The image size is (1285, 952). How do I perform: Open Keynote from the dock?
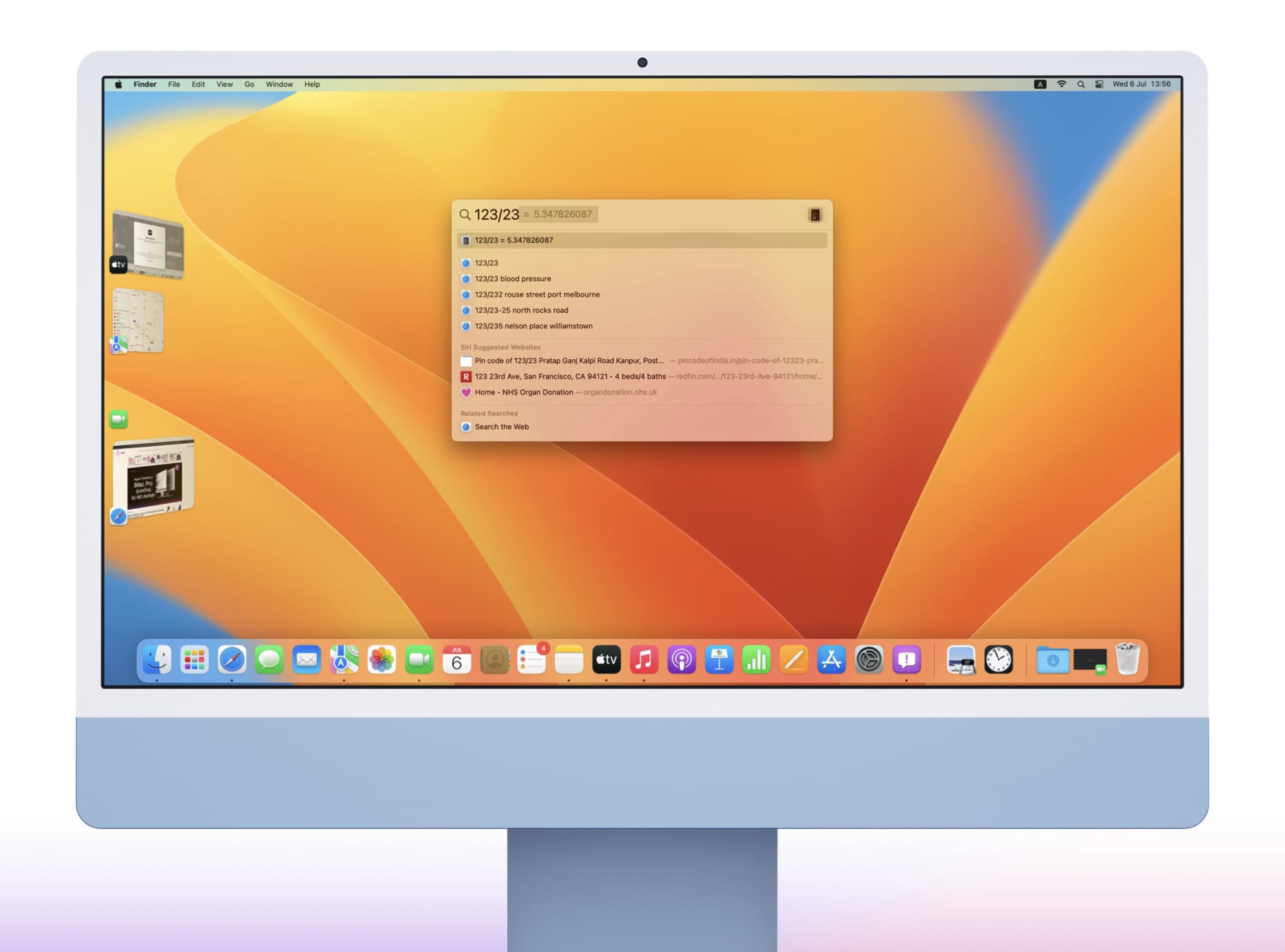click(x=719, y=660)
